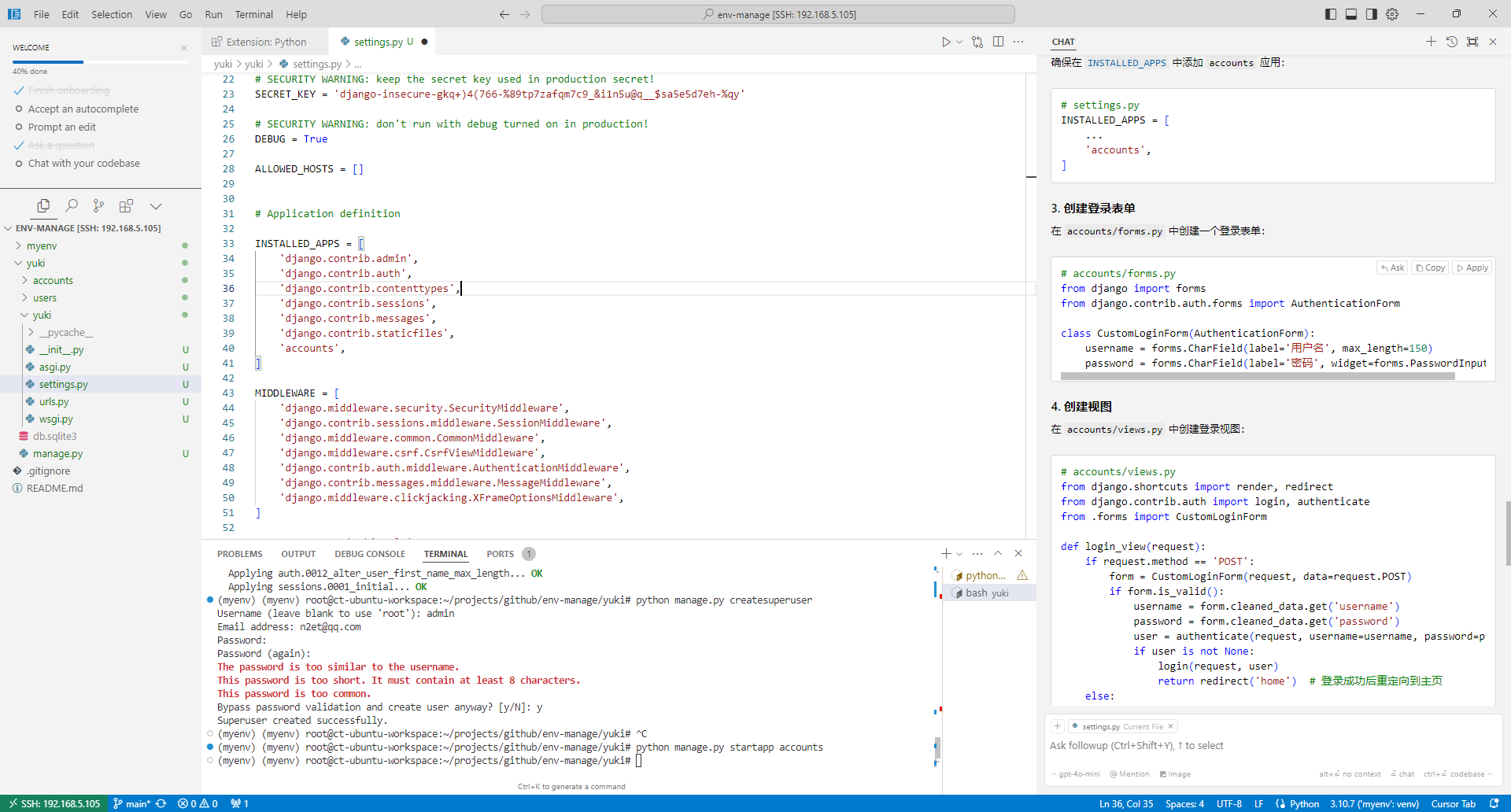
Task: Open Cursor settings gear icon
Action: pos(1392,14)
